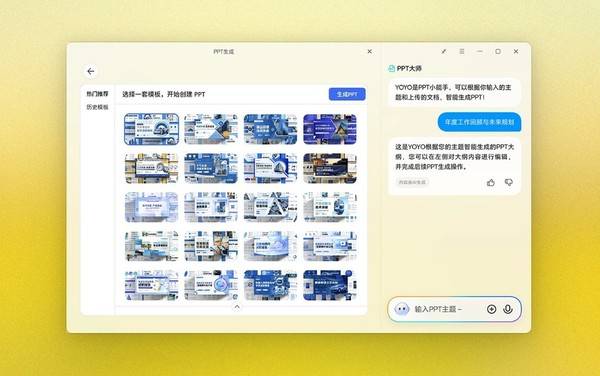Click the YOYO avatar in the input bar

(402, 309)
